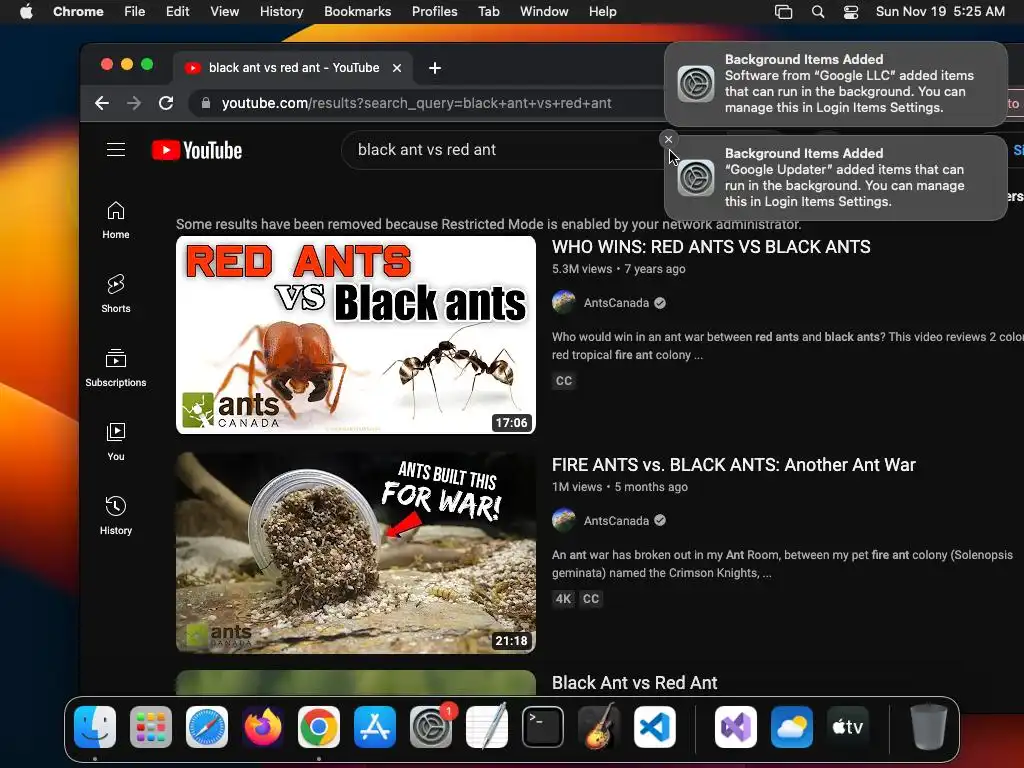Open the 'Black Ant vs Red Ant' video title
The width and height of the screenshot is (1024, 768).
pyautogui.click(x=634, y=683)
